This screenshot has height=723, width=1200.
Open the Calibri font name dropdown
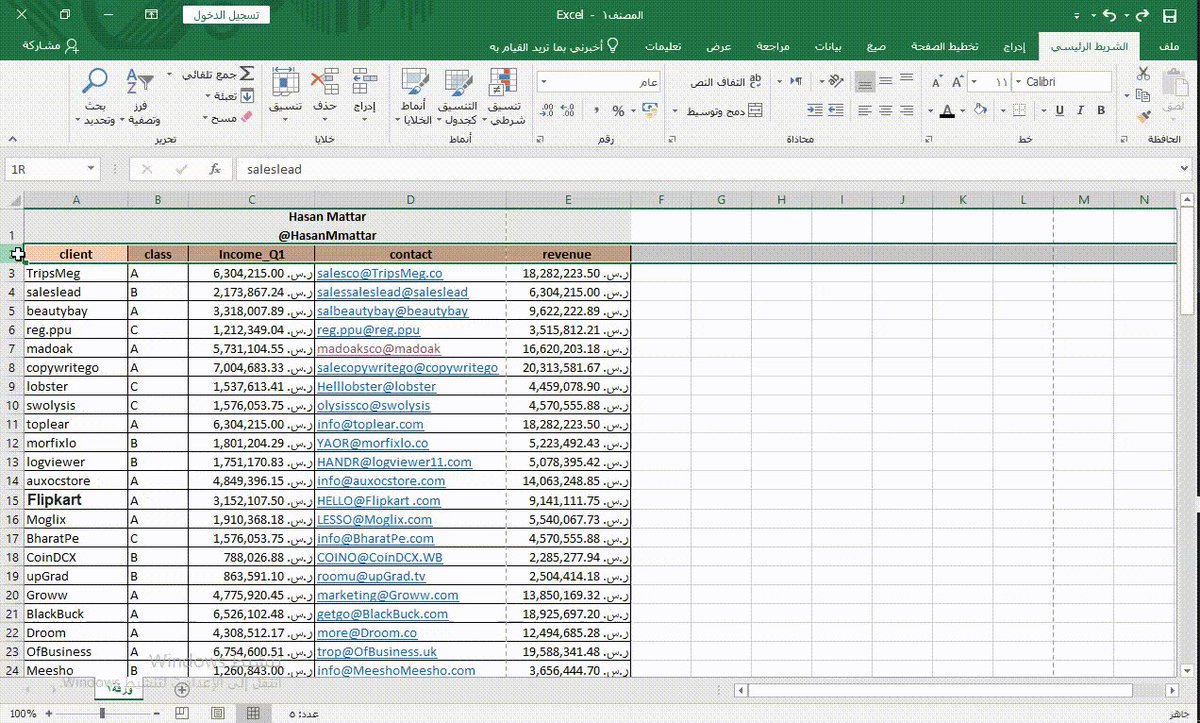pos(1018,82)
